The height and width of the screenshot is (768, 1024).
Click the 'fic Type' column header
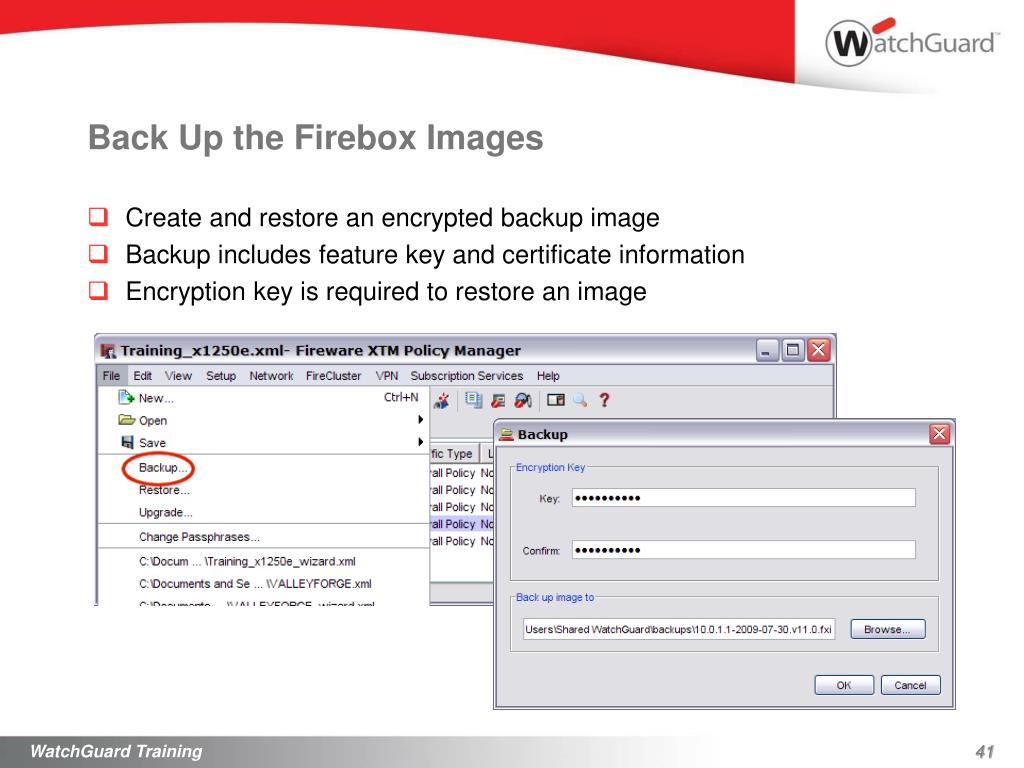[x=455, y=453]
